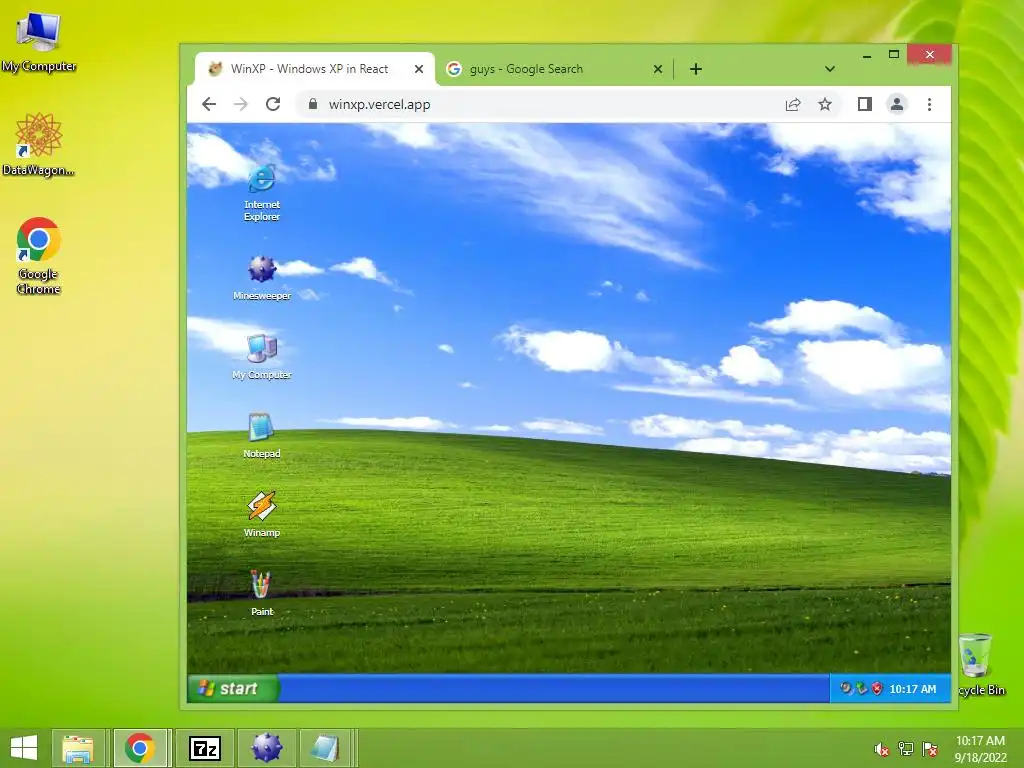Launch the Winamp icon
The width and height of the screenshot is (1024, 768).
click(262, 515)
